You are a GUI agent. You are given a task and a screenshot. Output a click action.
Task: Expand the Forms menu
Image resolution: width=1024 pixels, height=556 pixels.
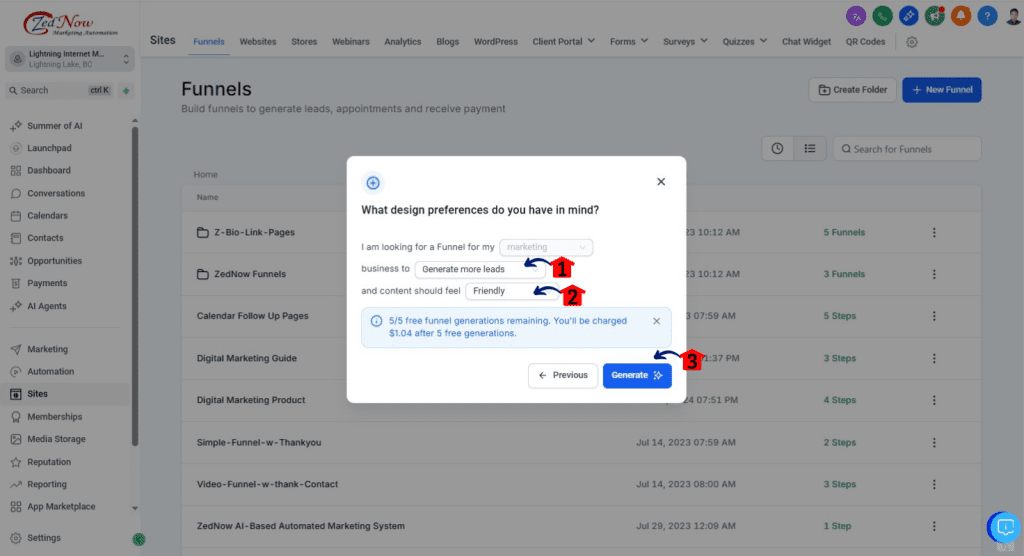(x=629, y=41)
